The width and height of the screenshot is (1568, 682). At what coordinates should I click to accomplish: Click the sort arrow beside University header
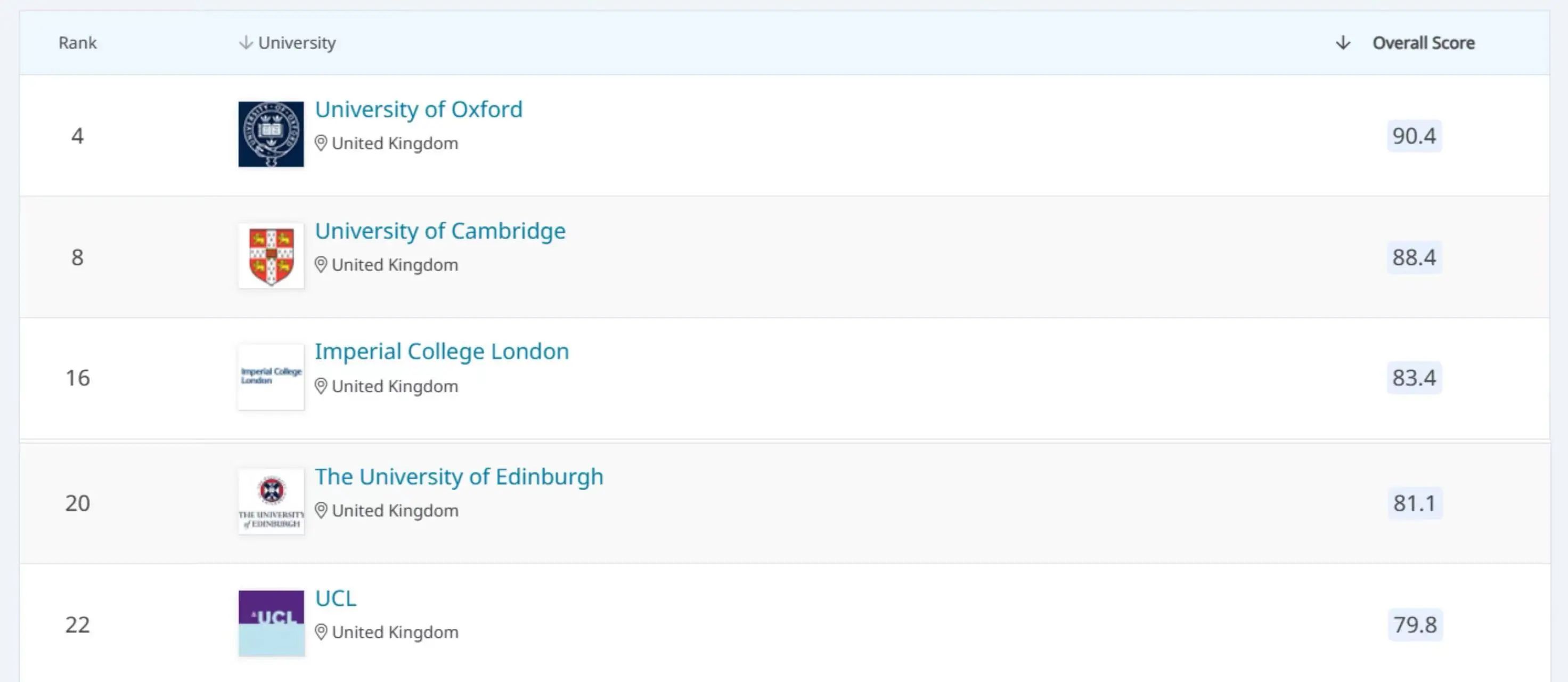click(246, 43)
